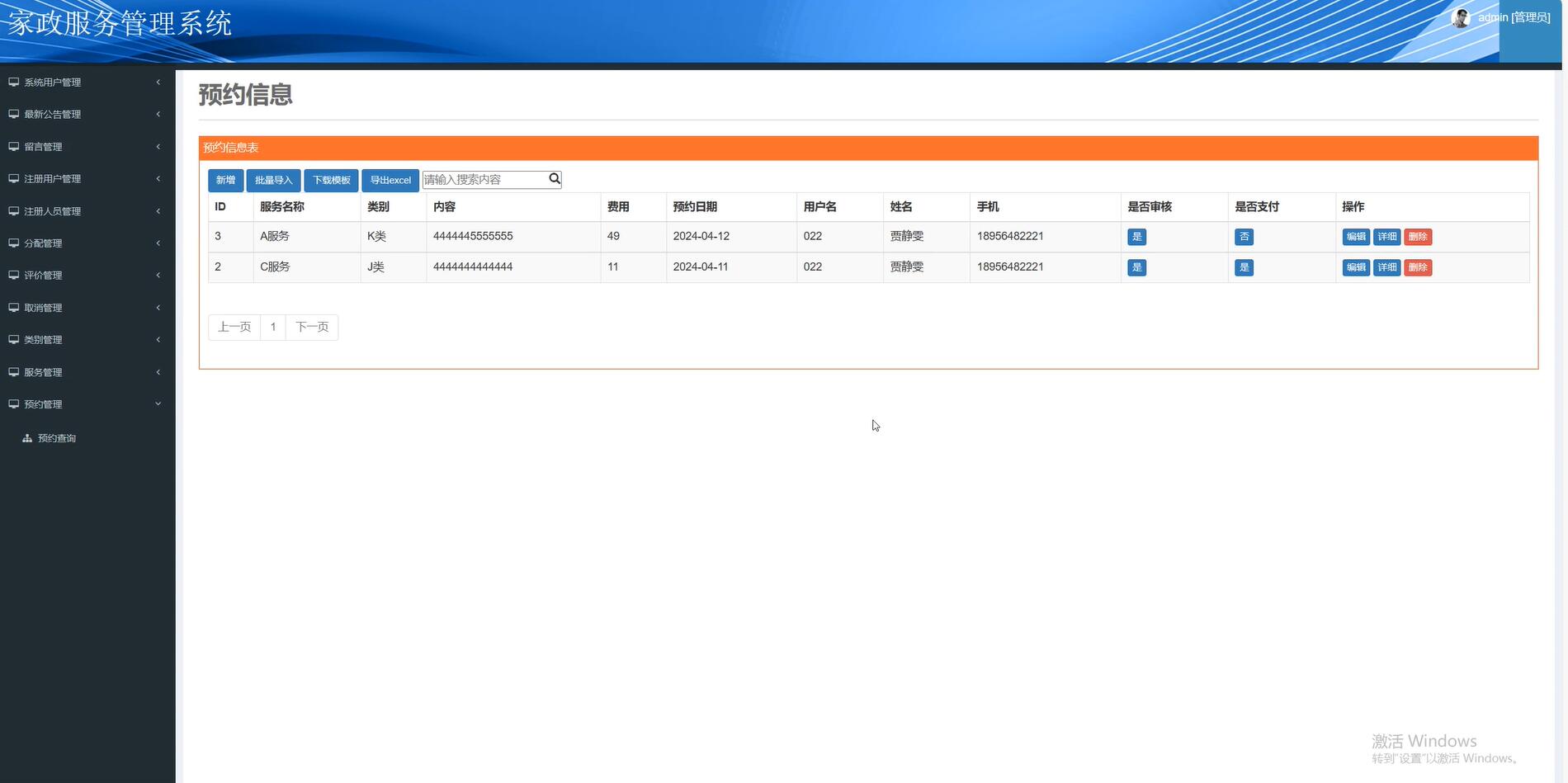
Task: Expand the 系统用户管理 chevron
Action: pos(158,83)
